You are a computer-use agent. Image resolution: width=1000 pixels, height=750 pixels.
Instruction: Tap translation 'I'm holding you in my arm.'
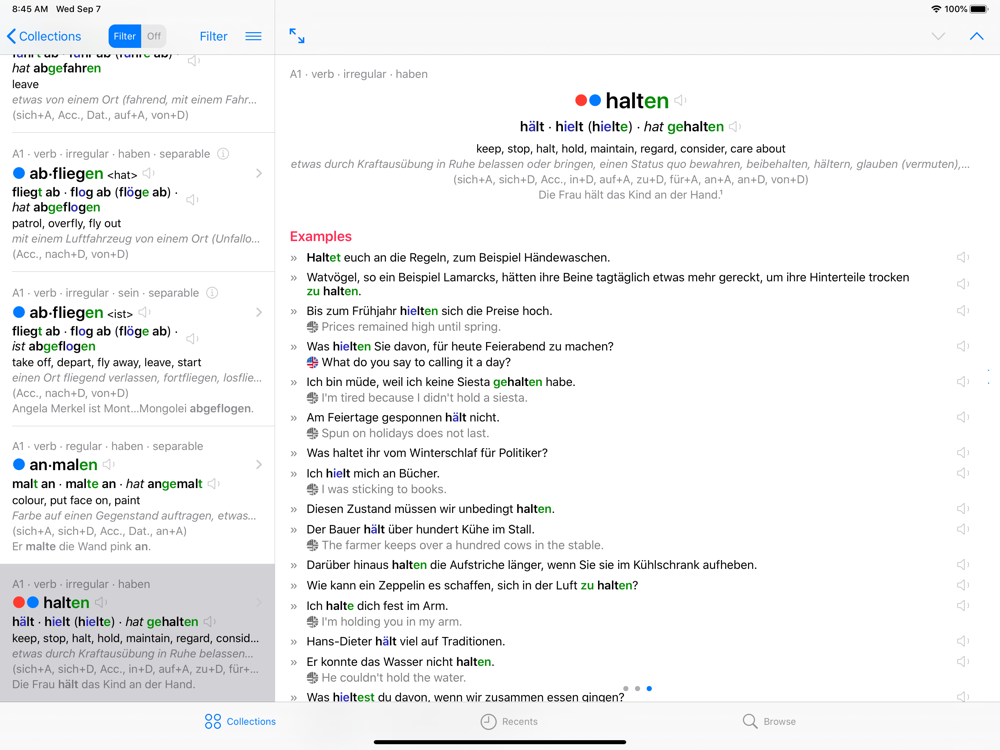(x=392, y=621)
